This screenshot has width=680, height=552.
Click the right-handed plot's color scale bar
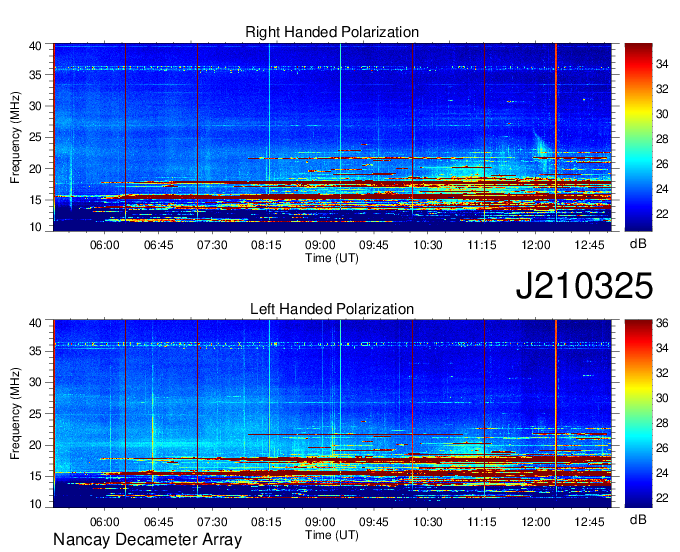[x=638, y=137]
